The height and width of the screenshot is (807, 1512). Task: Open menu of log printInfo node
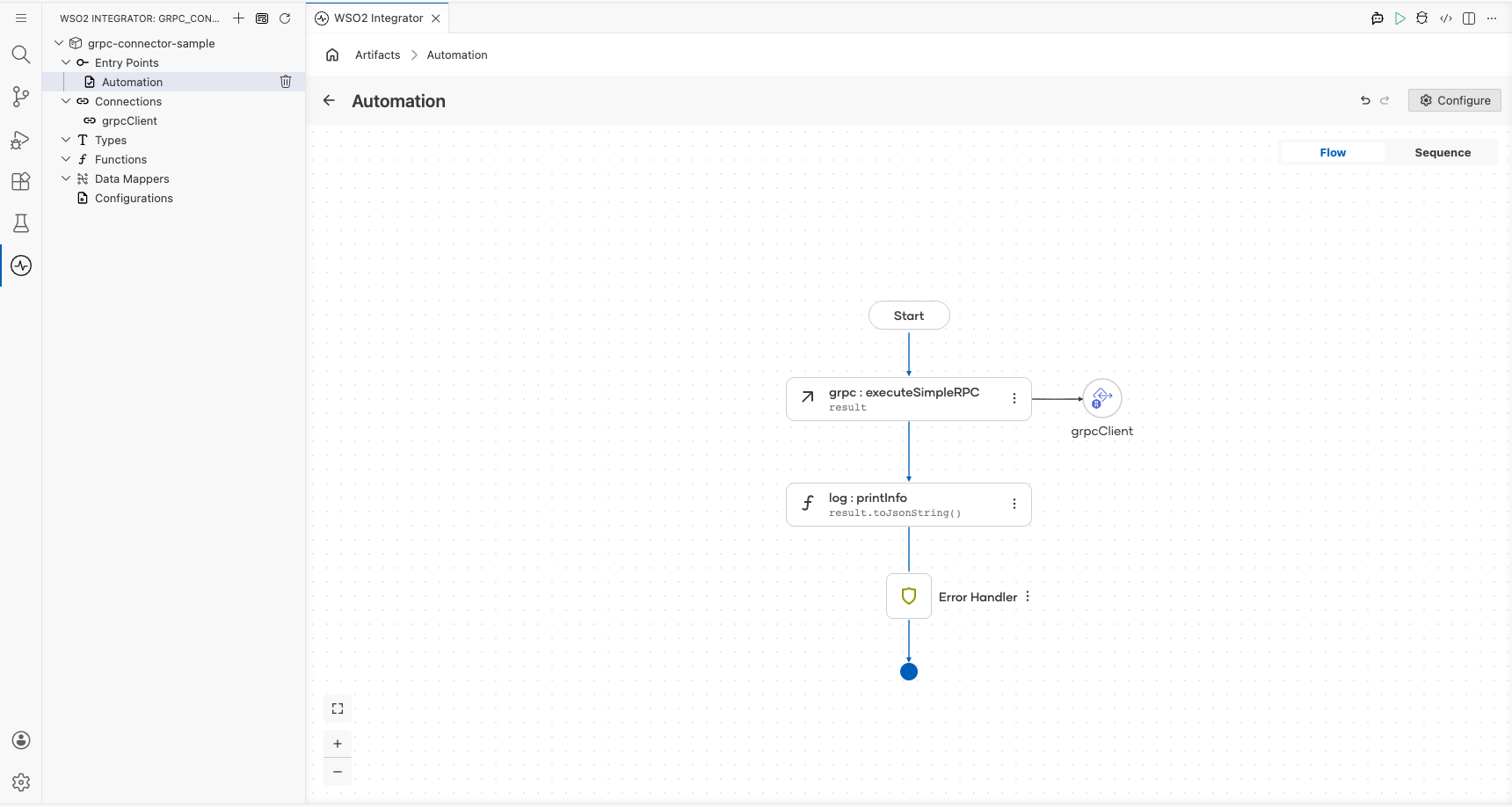(1014, 504)
